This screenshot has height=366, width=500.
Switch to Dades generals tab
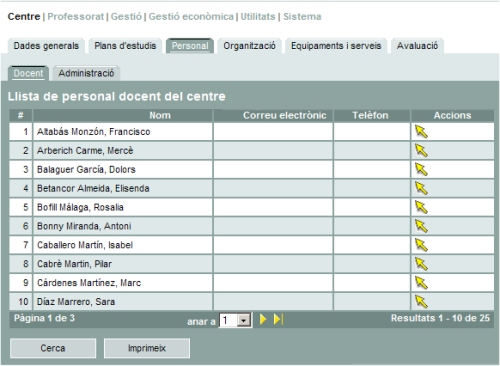pos(46,46)
